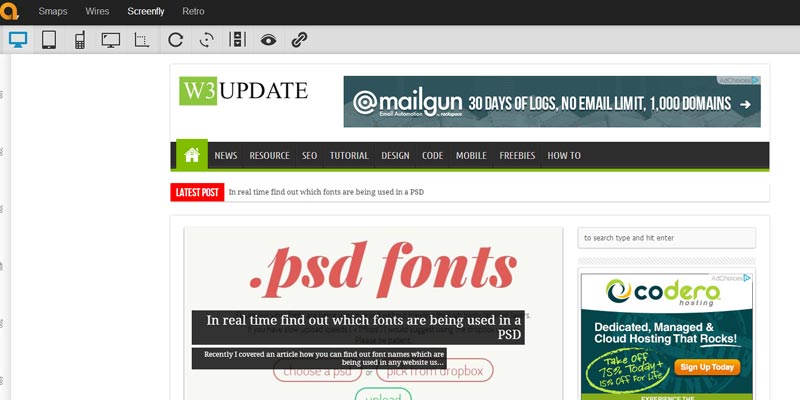The image size is (800, 400).
Task: Open the RESOURCE menu in site navigation
Action: pyautogui.click(x=269, y=156)
